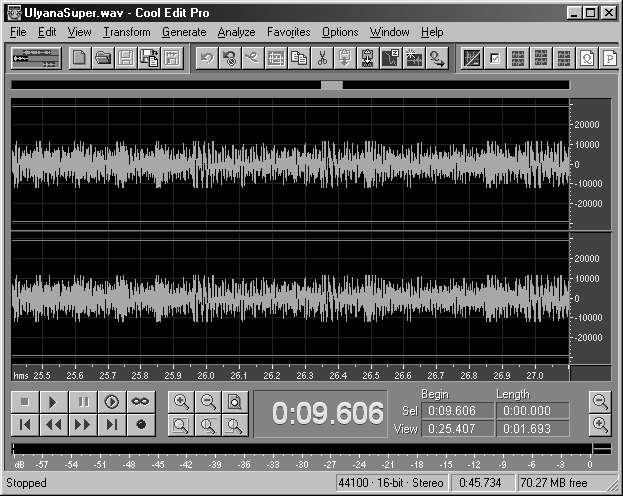
Task: Create a new file via the toolbar
Action: click(80, 59)
